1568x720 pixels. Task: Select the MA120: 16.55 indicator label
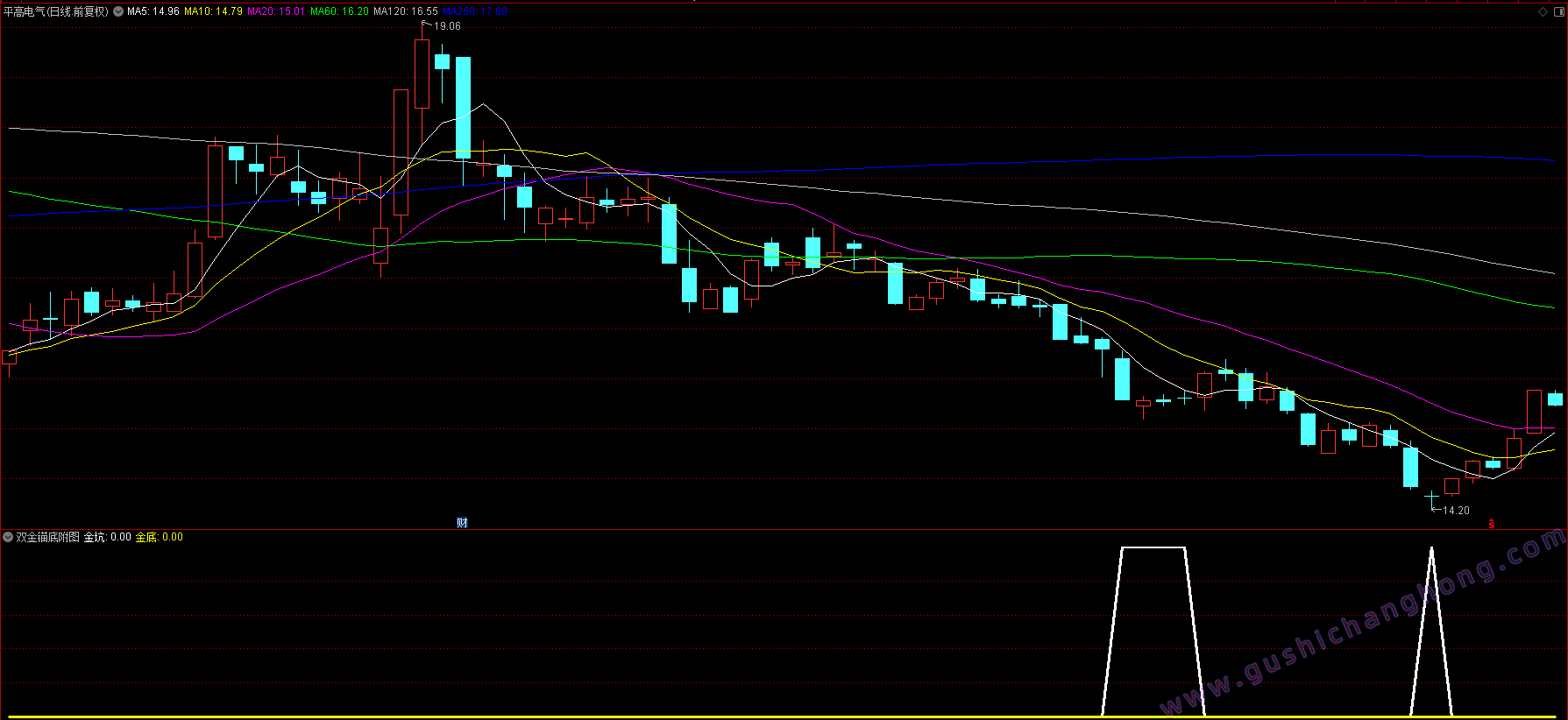(406, 11)
